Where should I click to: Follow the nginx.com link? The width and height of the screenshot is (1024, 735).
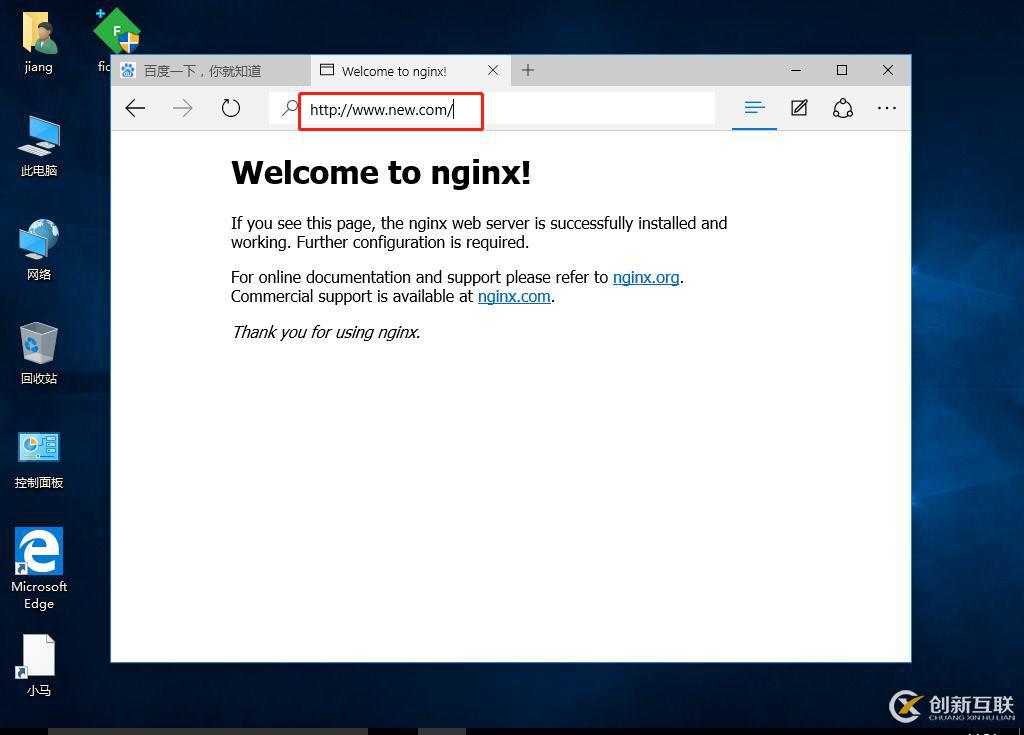514,297
